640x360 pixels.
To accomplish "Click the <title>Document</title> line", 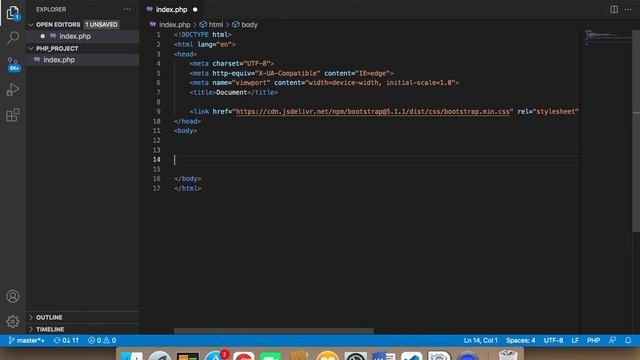I will point(233,92).
